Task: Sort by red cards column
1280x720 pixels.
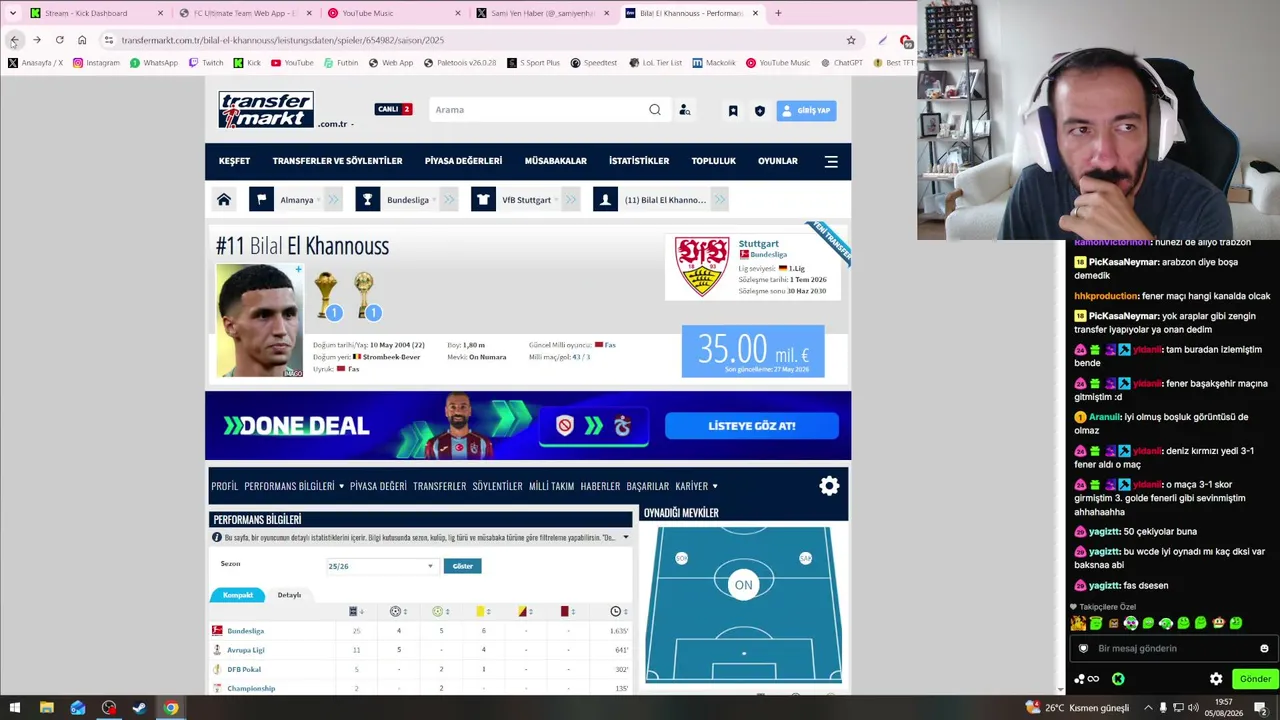Action: 565,611
